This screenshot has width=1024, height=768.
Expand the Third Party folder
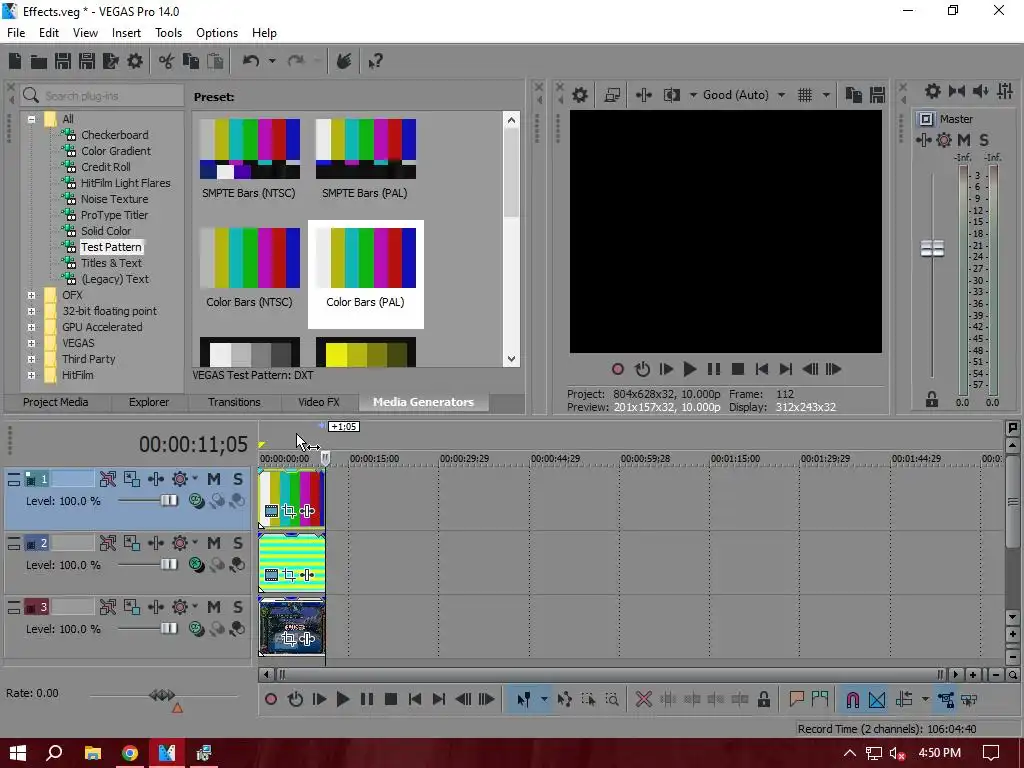pos(31,359)
